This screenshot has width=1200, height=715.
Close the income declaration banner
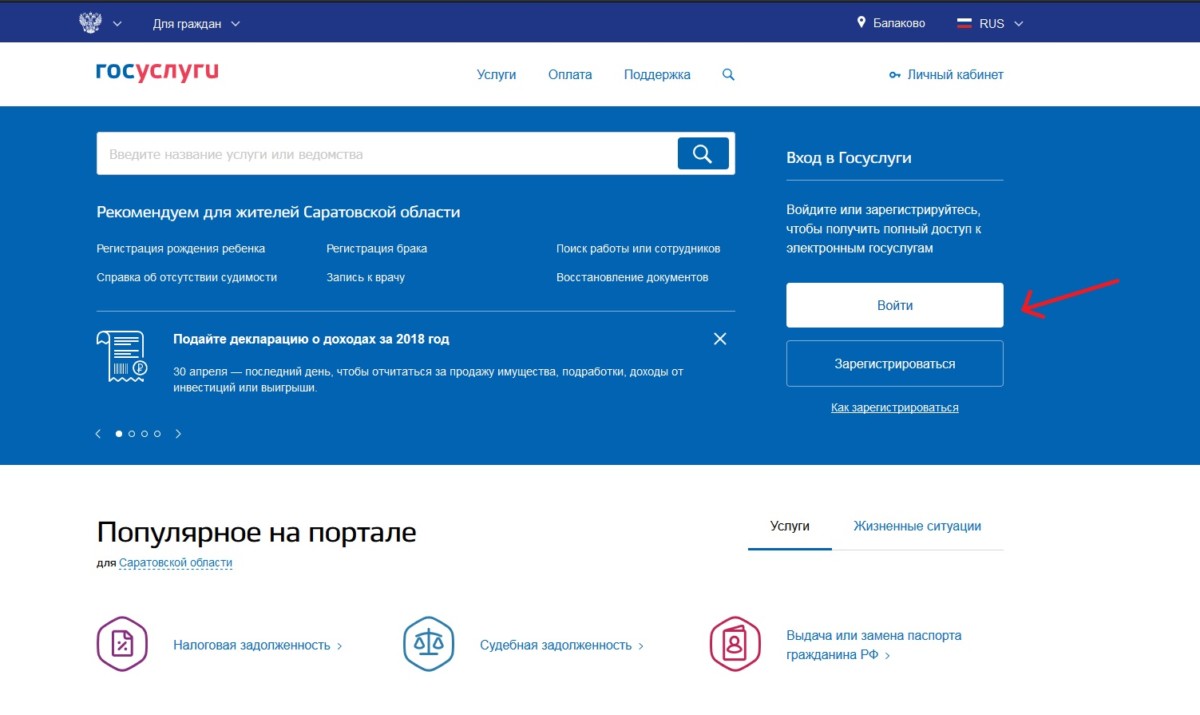pyautogui.click(x=720, y=339)
